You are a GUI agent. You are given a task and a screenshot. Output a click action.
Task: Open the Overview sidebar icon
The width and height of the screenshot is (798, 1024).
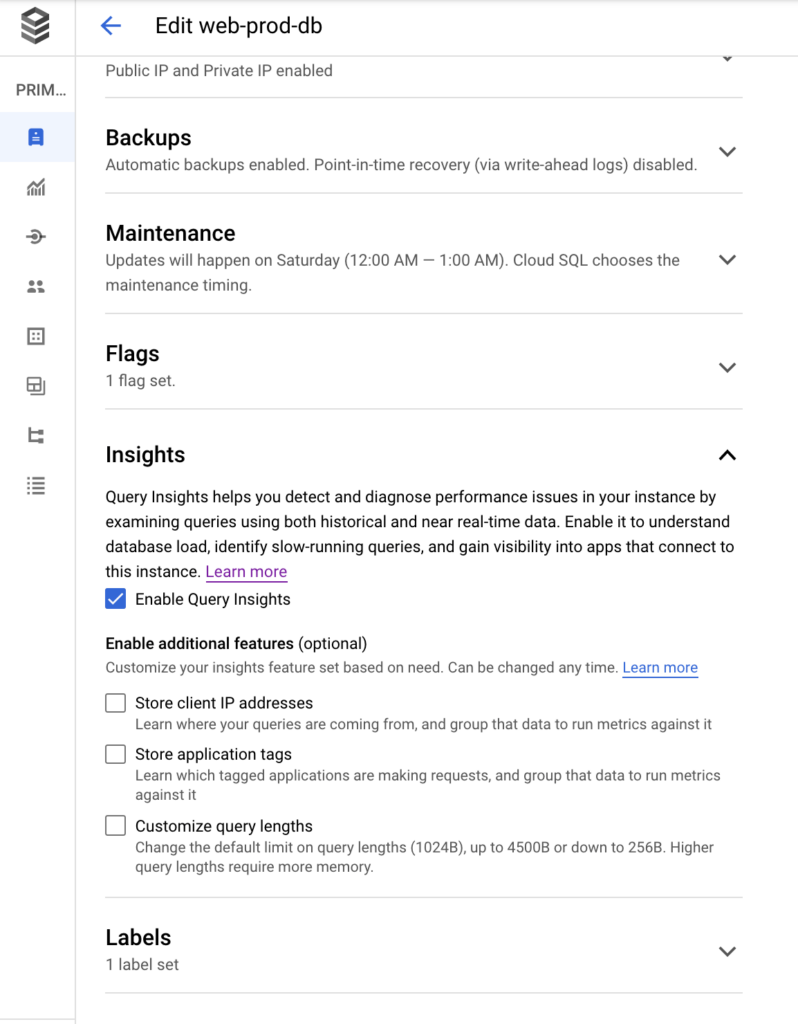pos(37,139)
